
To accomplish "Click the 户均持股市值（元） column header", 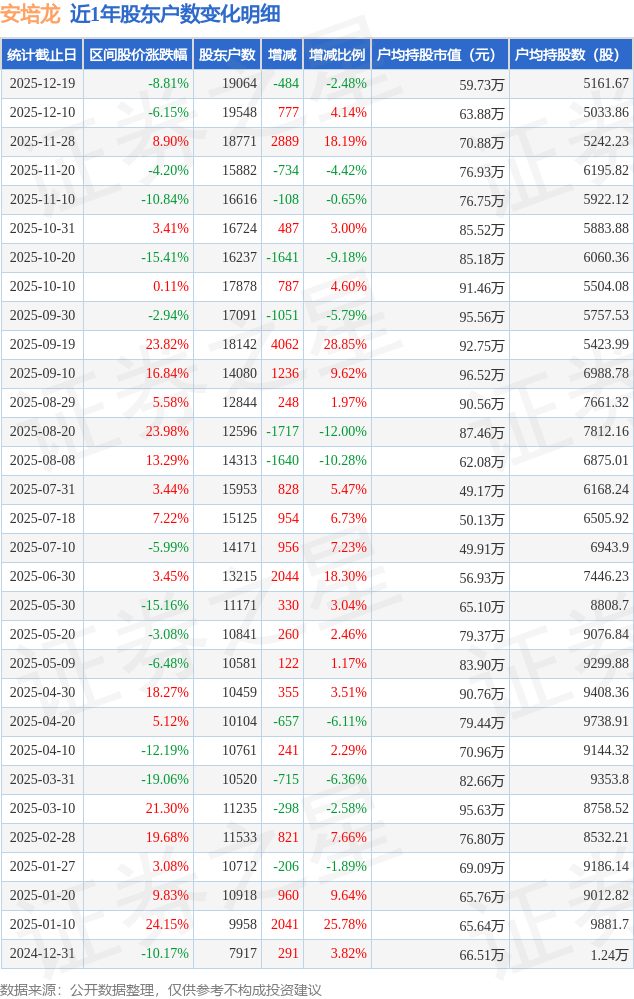I will point(439,55).
